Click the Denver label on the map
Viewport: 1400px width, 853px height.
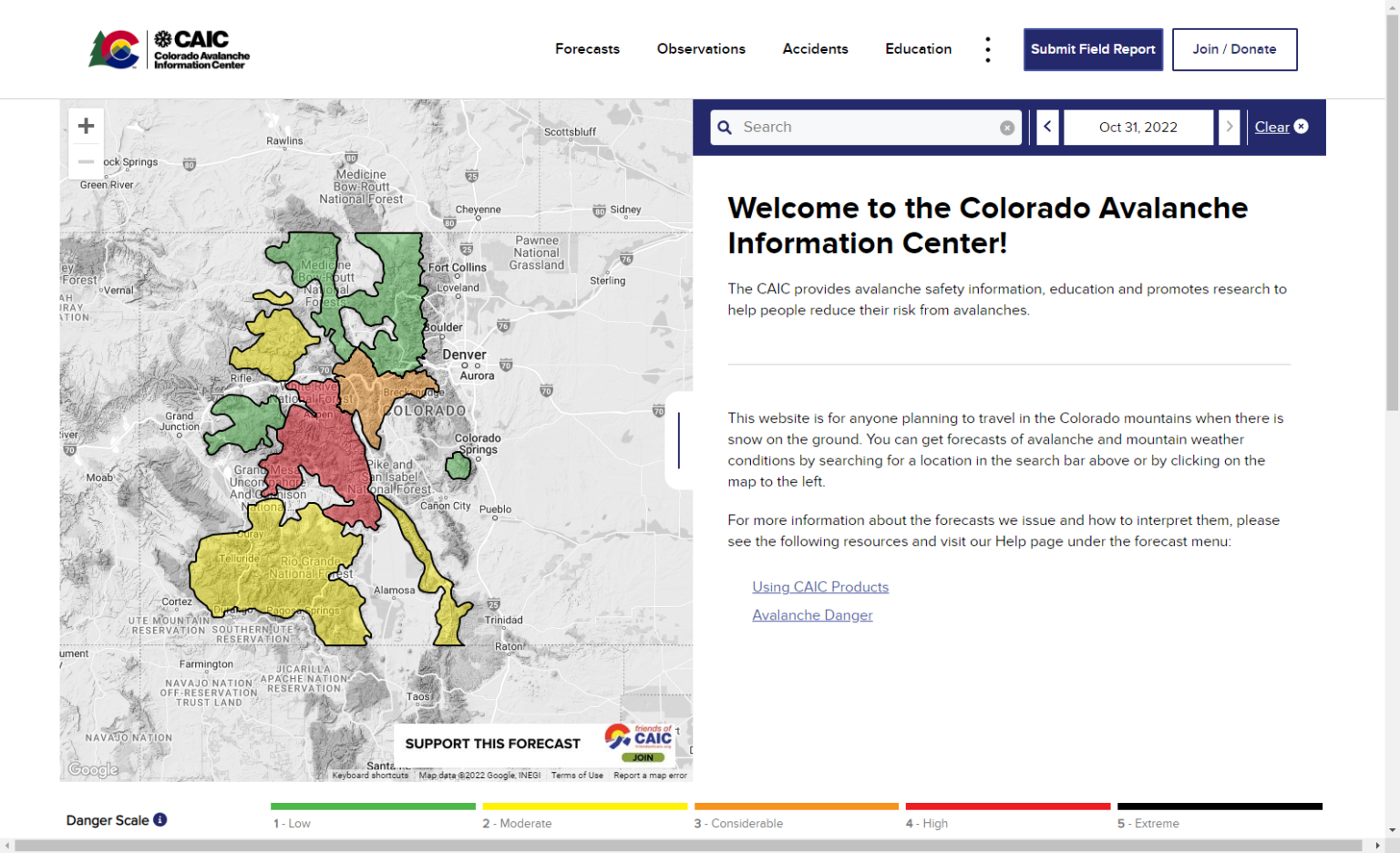tap(464, 355)
